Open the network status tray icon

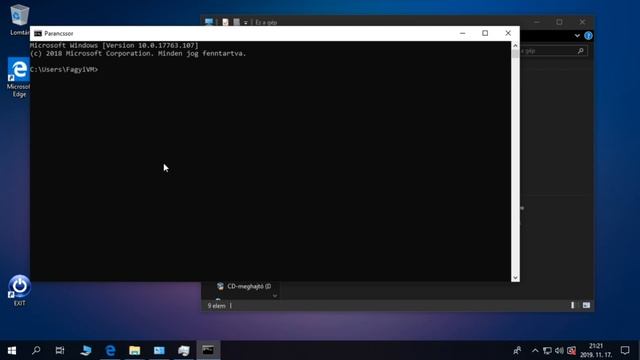(547, 351)
